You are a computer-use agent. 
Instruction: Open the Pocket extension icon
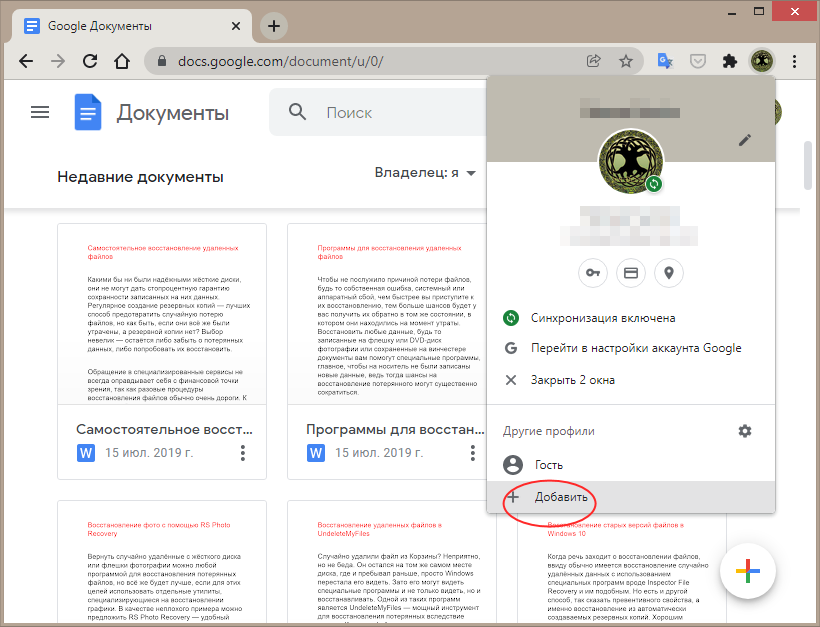coord(698,61)
